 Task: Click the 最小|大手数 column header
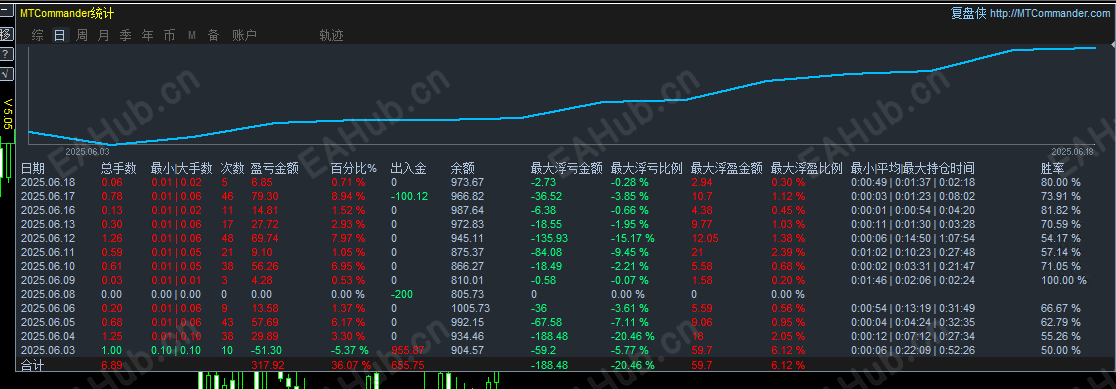click(181, 169)
